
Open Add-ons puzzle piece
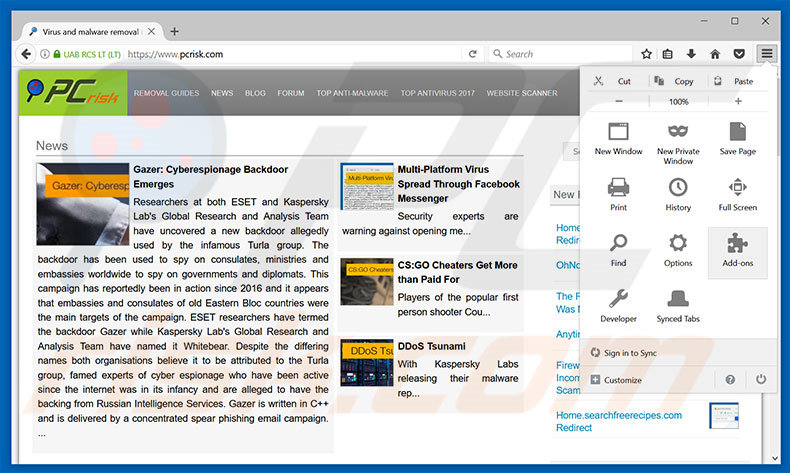coord(738,252)
